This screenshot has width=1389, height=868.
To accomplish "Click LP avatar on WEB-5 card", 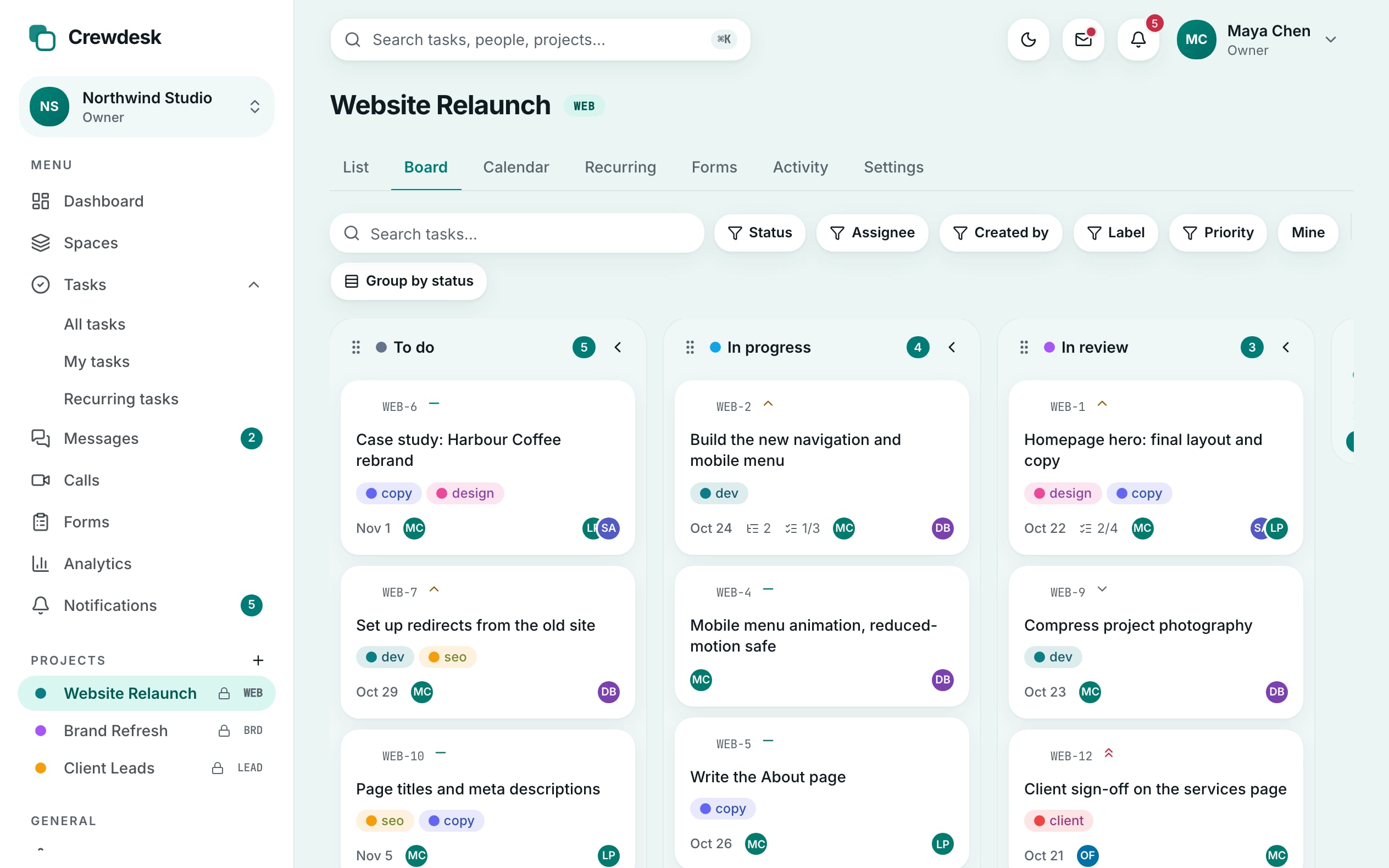I will point(942,843).
